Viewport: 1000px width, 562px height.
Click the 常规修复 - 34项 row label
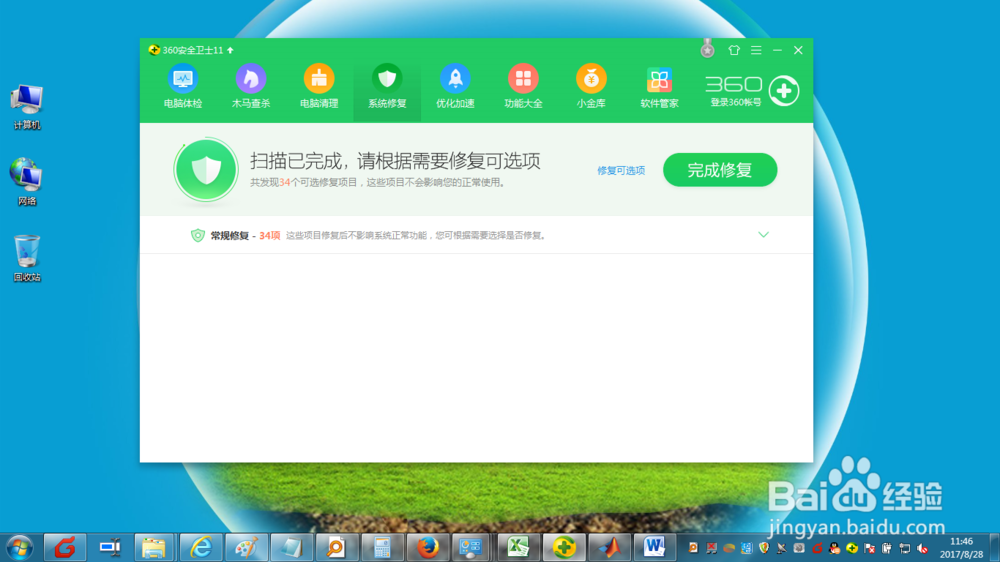tap(245, 235)
